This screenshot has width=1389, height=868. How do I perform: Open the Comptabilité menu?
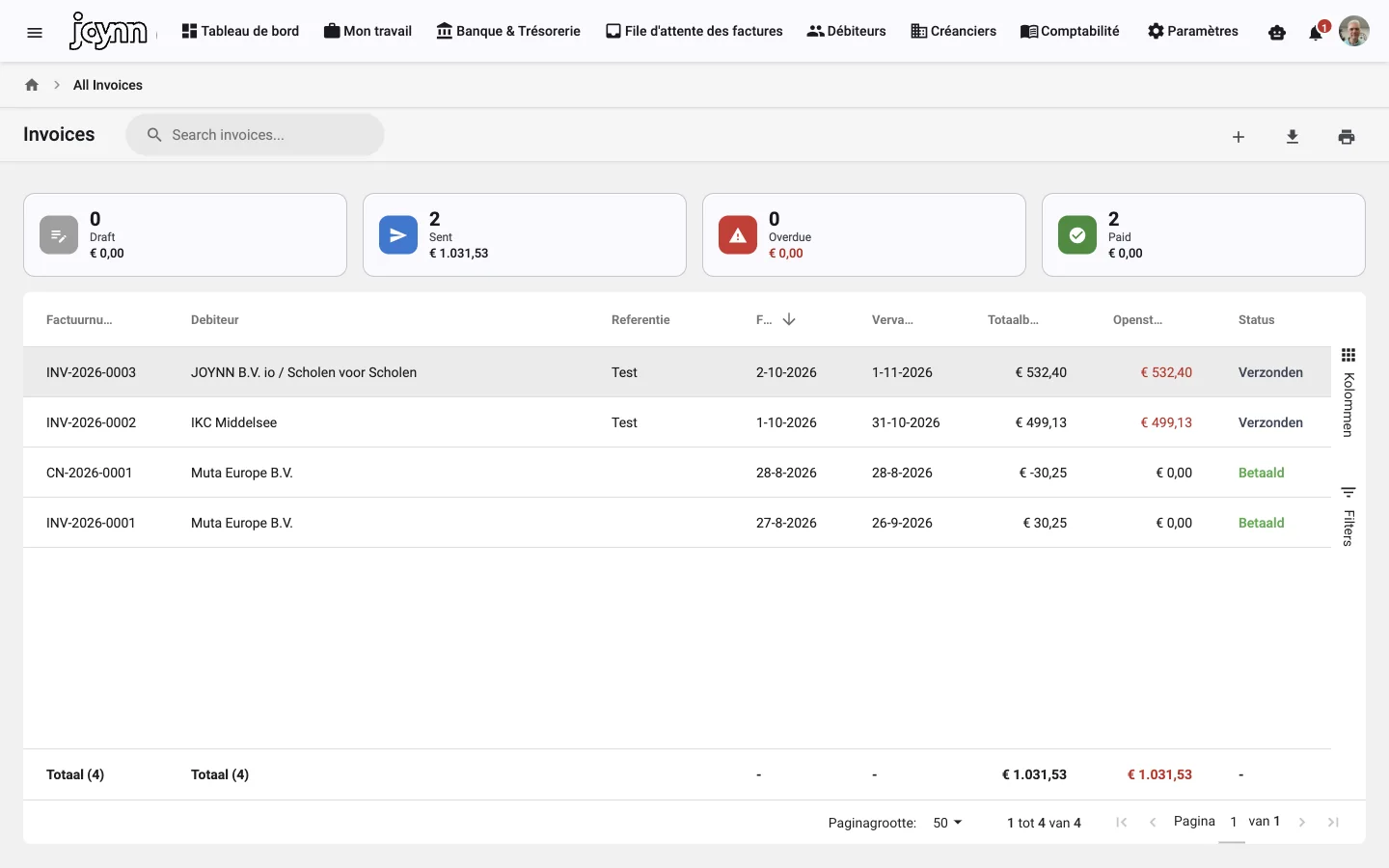click(x=1070, y=31)
